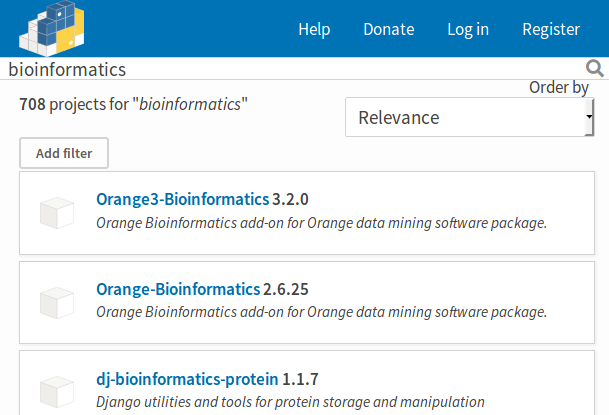Click the magnifying glass search icon
The image size is (609, 415).
595,69
